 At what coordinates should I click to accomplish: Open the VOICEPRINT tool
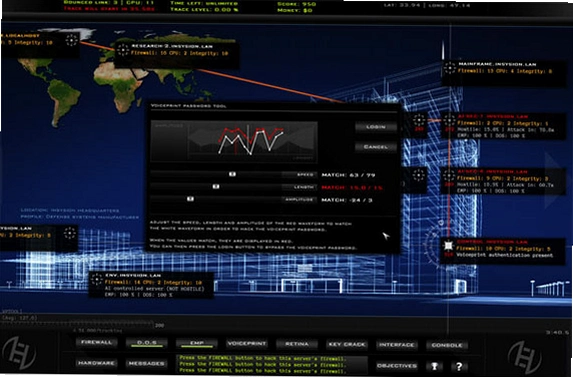tap(247, 343)
